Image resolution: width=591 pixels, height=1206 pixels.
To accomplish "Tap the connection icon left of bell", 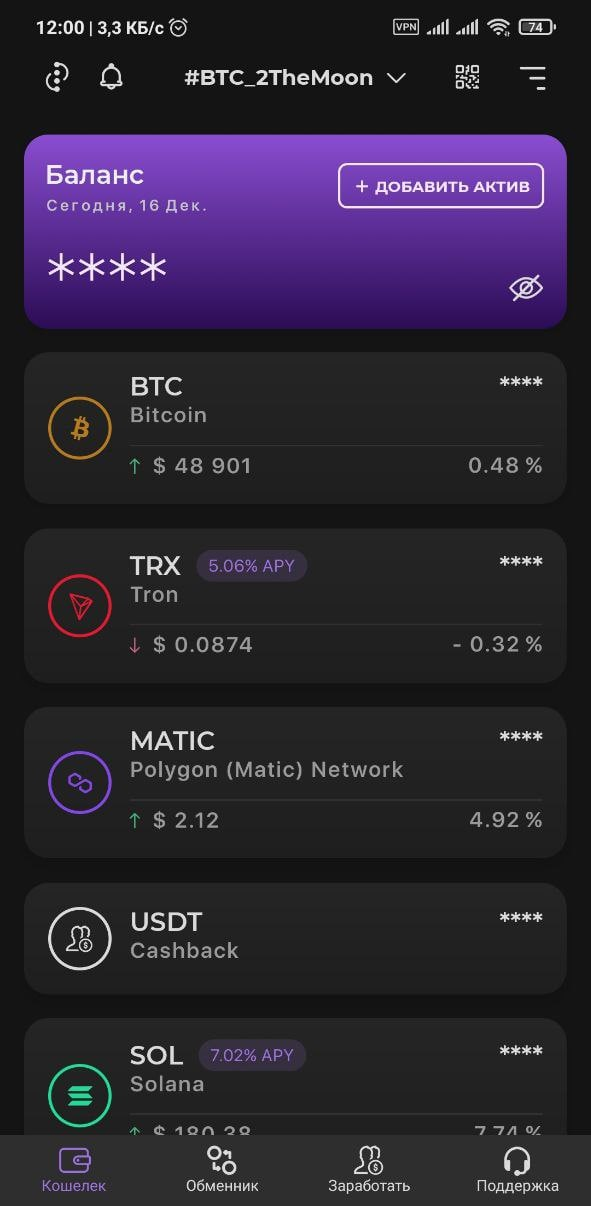I will pyautogui.click(x=57, y=77).
